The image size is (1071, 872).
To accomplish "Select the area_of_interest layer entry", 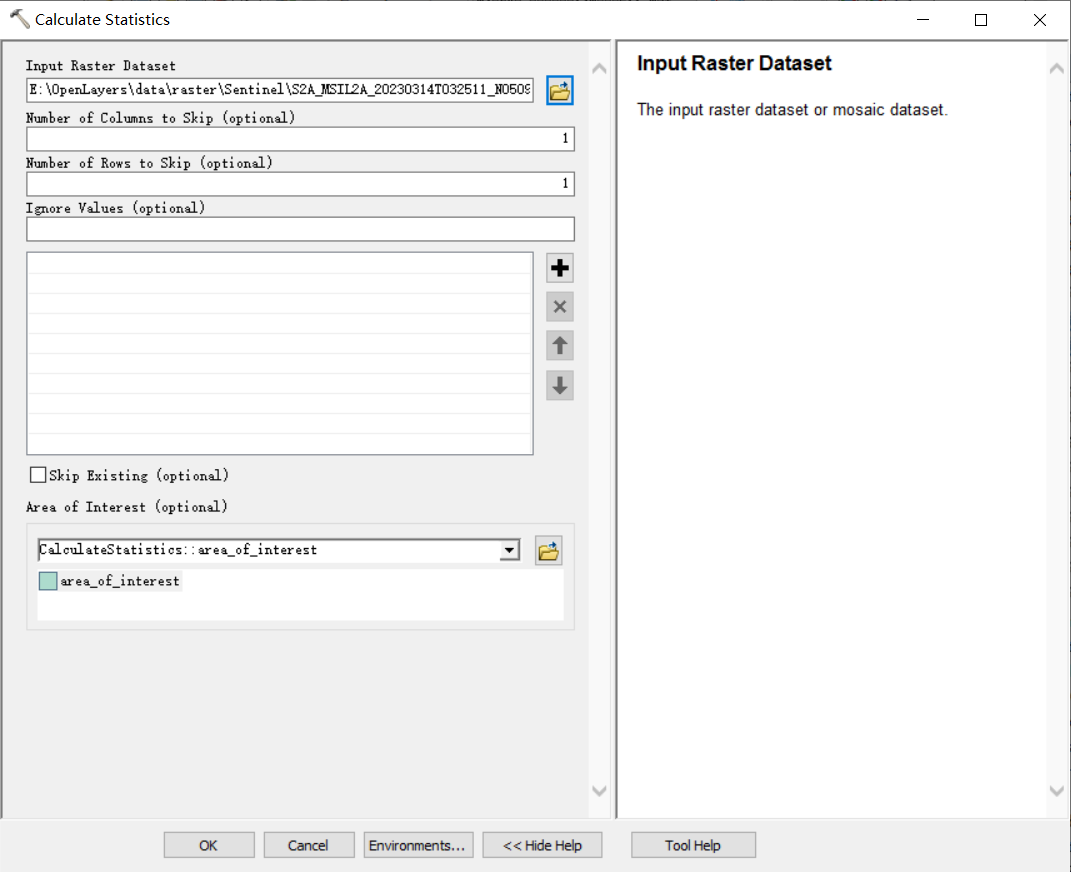I will coord(120,581).
